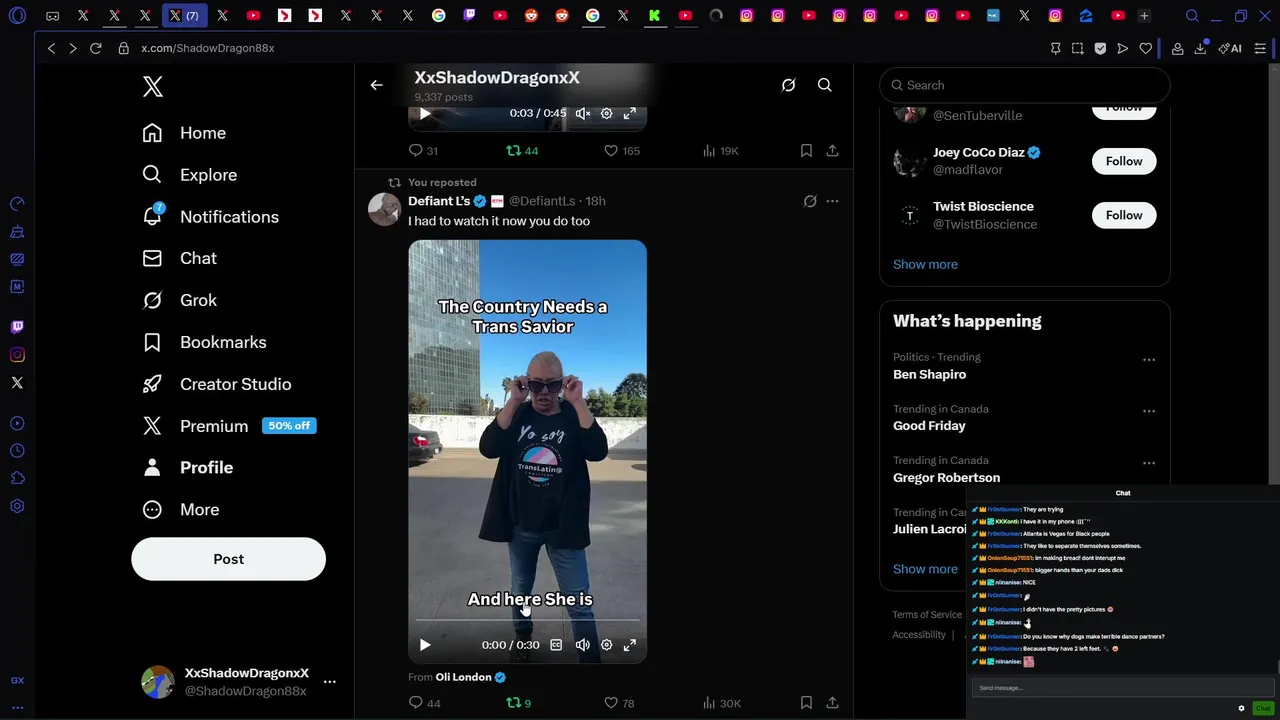Go to Home in X navigation
Viewport: 1280px width, 720px height.
point(184,133)
